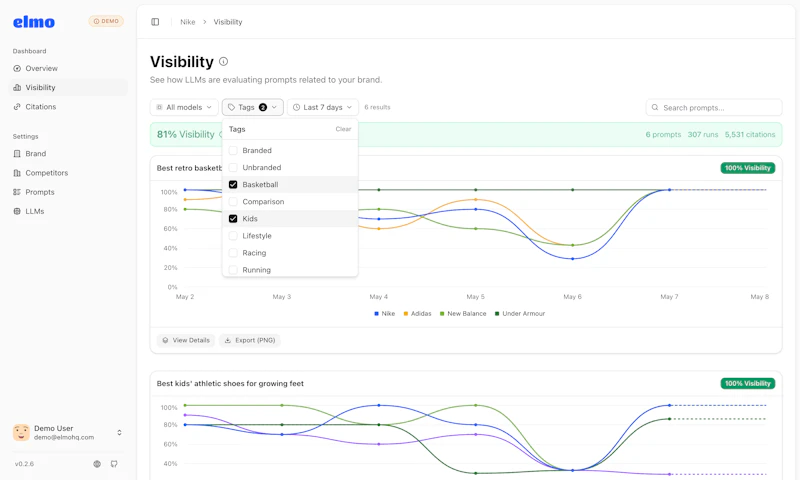
Task: Click the tag icon in Tags filter
Action: click(x=232, y=107)
